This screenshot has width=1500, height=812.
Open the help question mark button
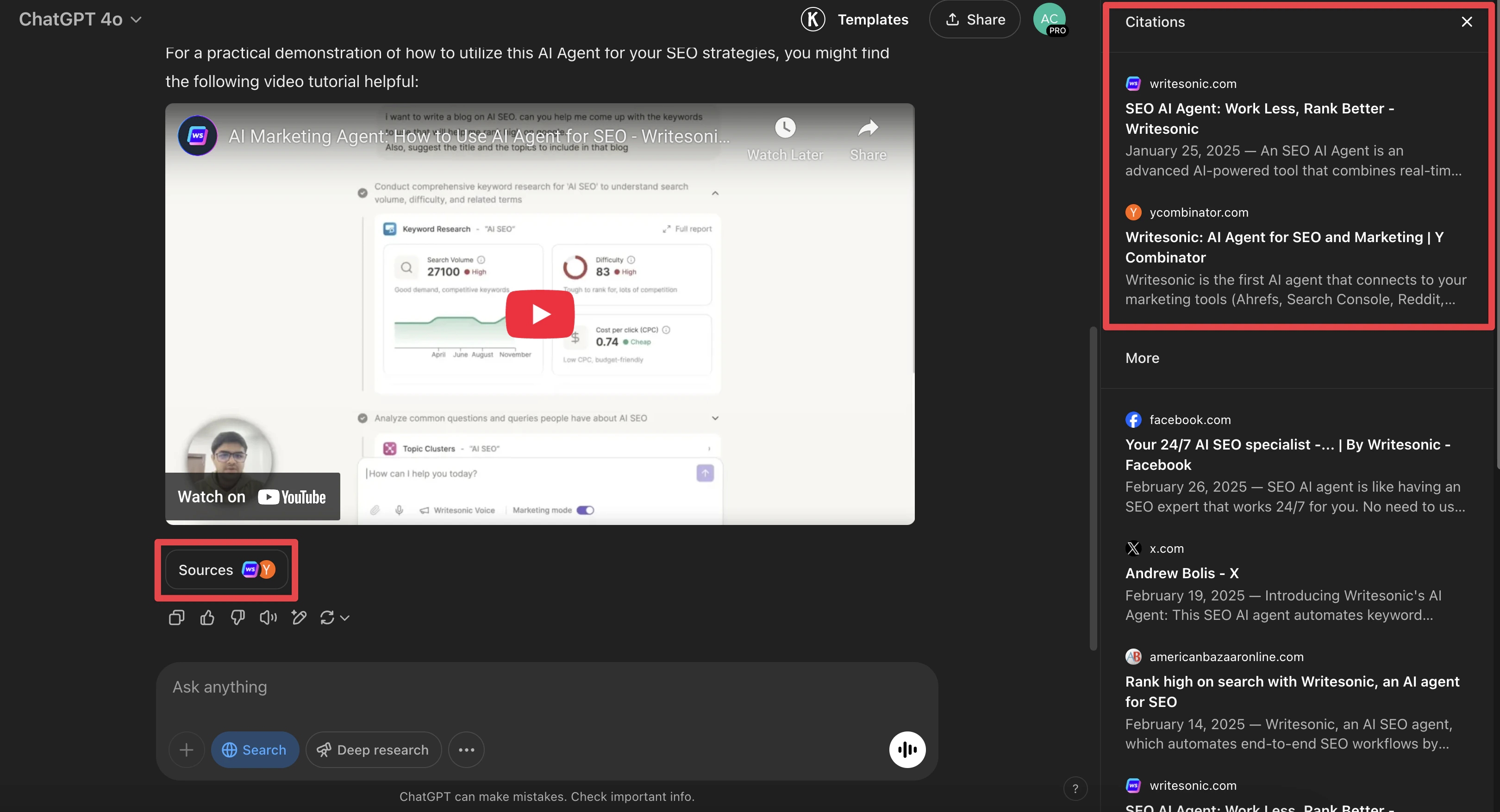[1075, 789]
